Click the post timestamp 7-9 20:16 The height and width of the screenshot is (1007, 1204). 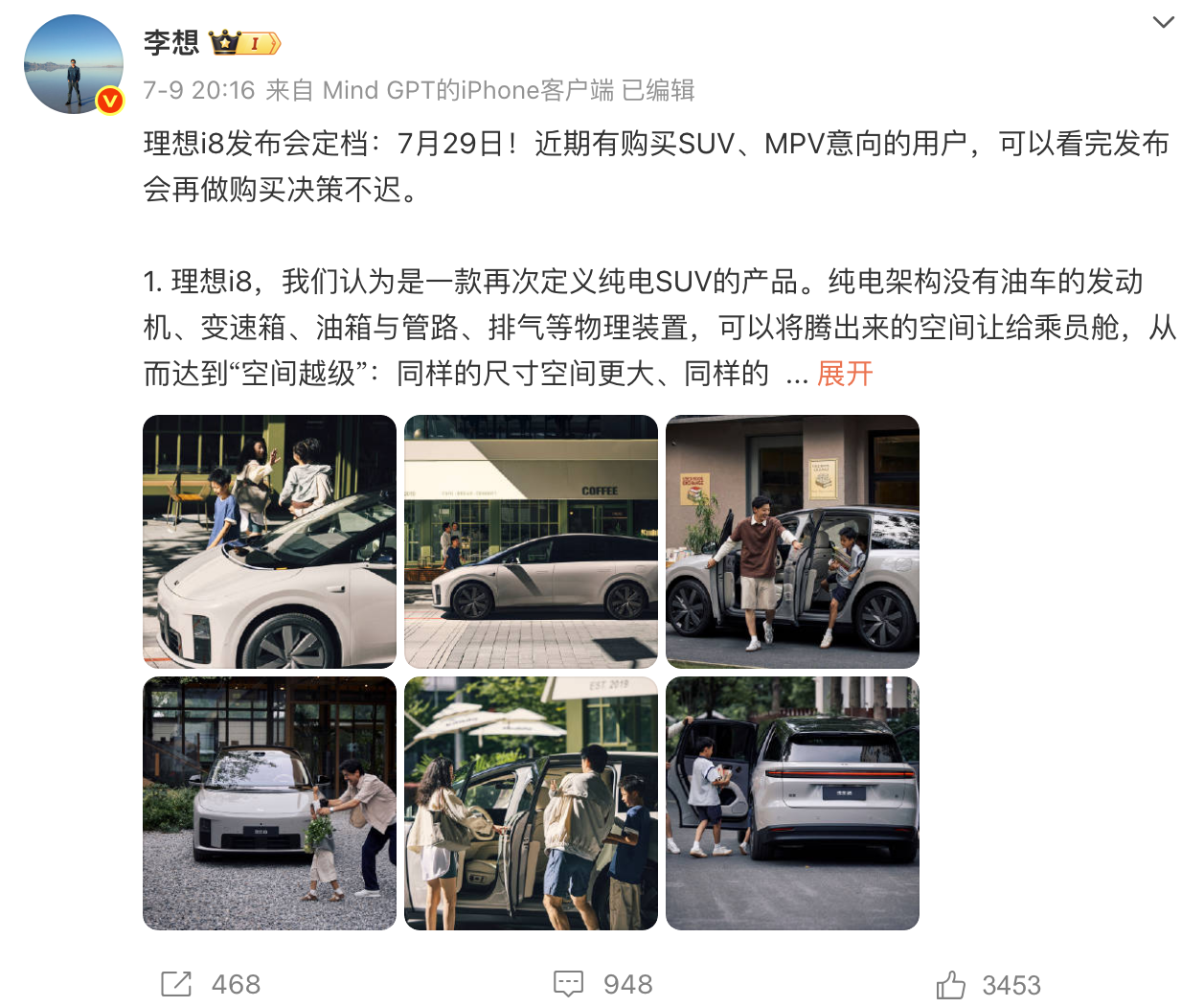tap(199, 90)
